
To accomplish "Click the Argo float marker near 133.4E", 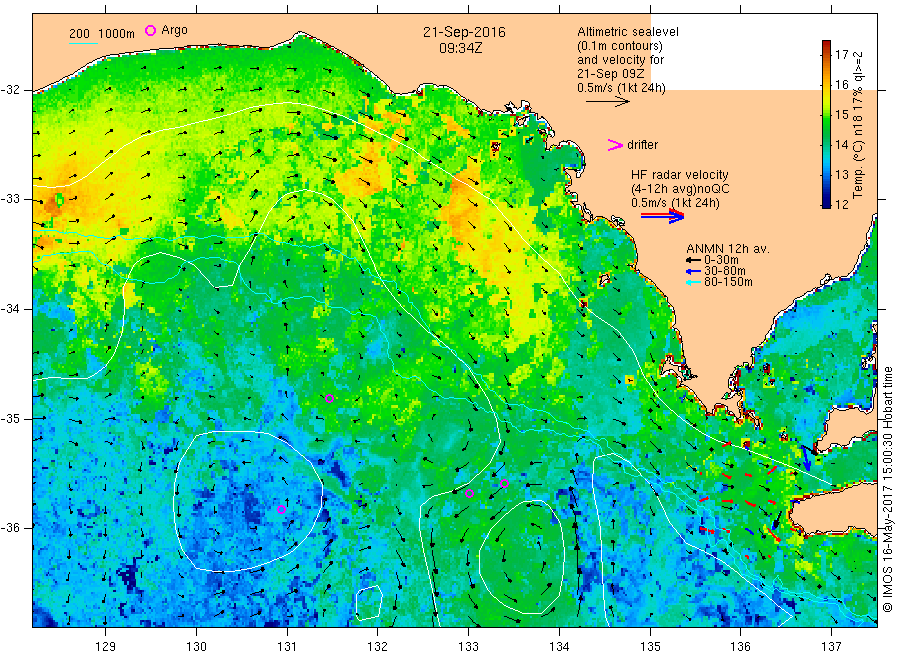I will click(505, 483).
